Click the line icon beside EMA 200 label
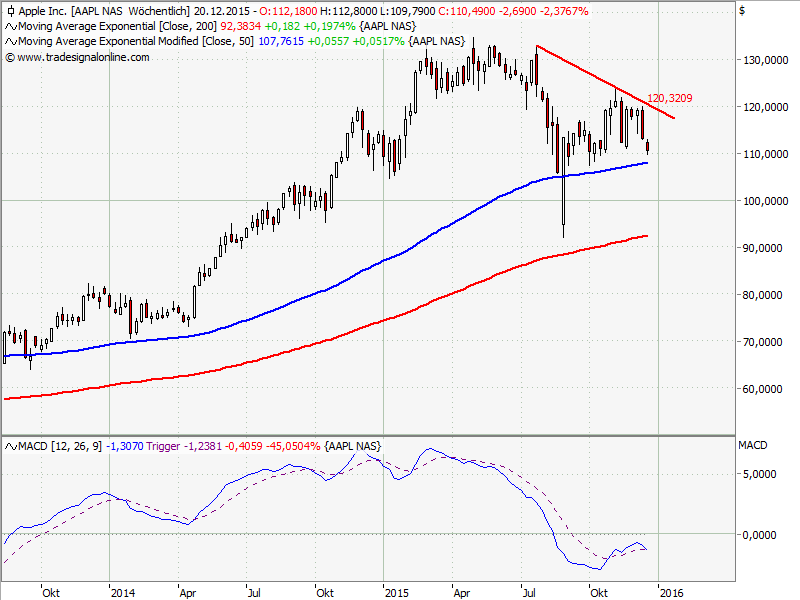 pos(10,26)
